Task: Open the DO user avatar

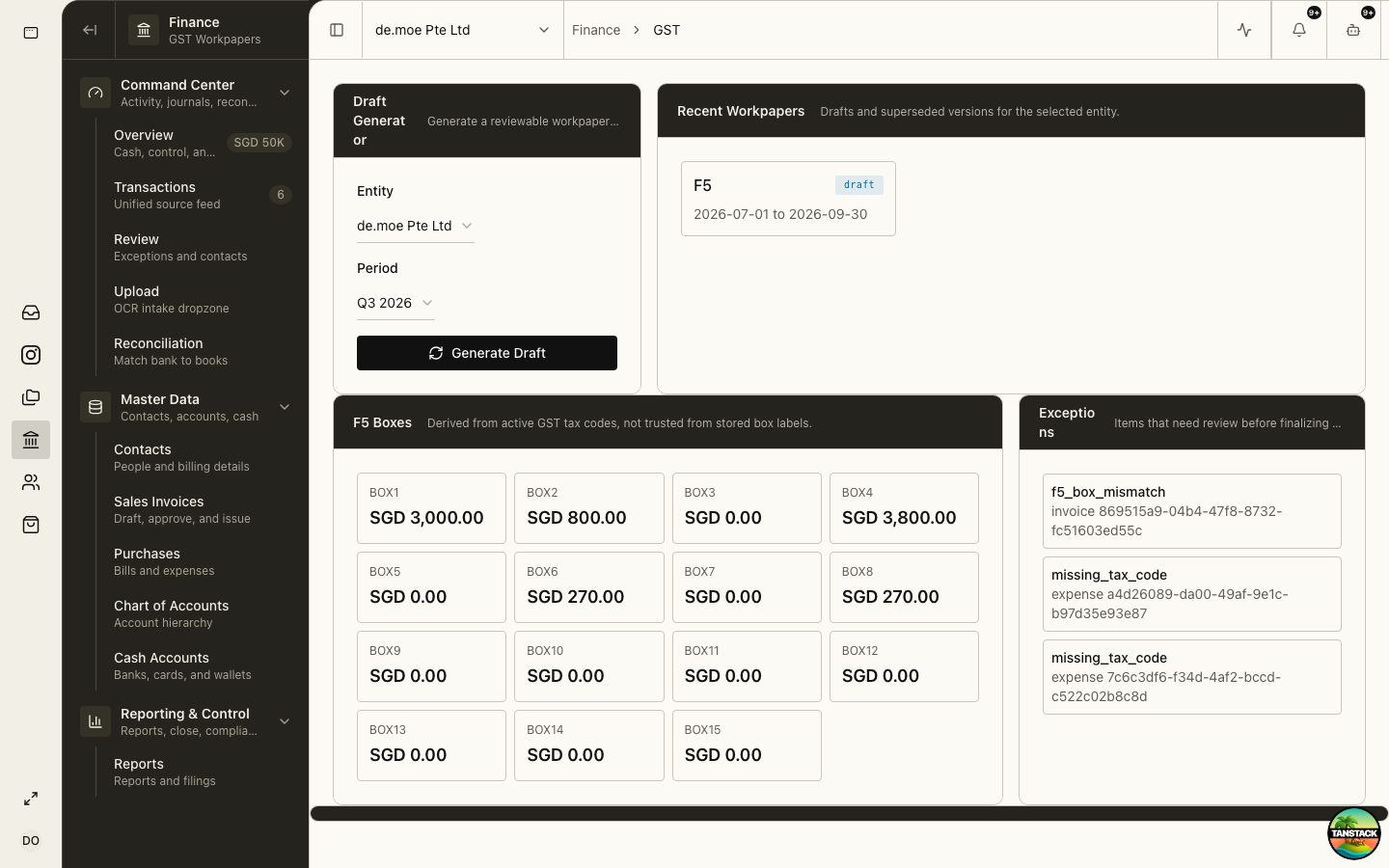Action: tap(31, 841)
